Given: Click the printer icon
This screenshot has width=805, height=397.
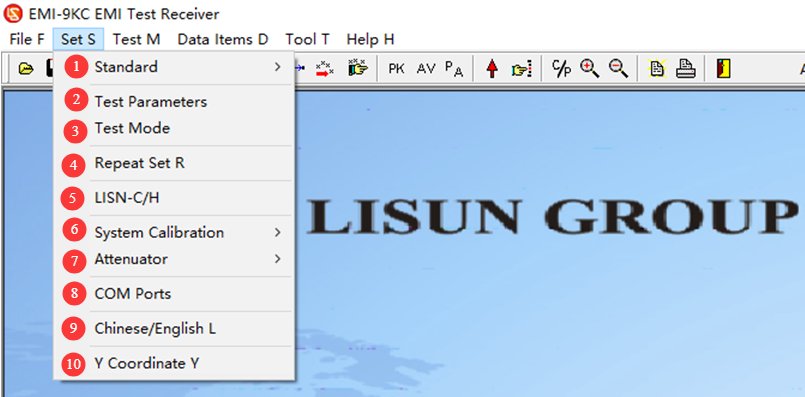Looking at the screenshot, I should pos(685,68).
